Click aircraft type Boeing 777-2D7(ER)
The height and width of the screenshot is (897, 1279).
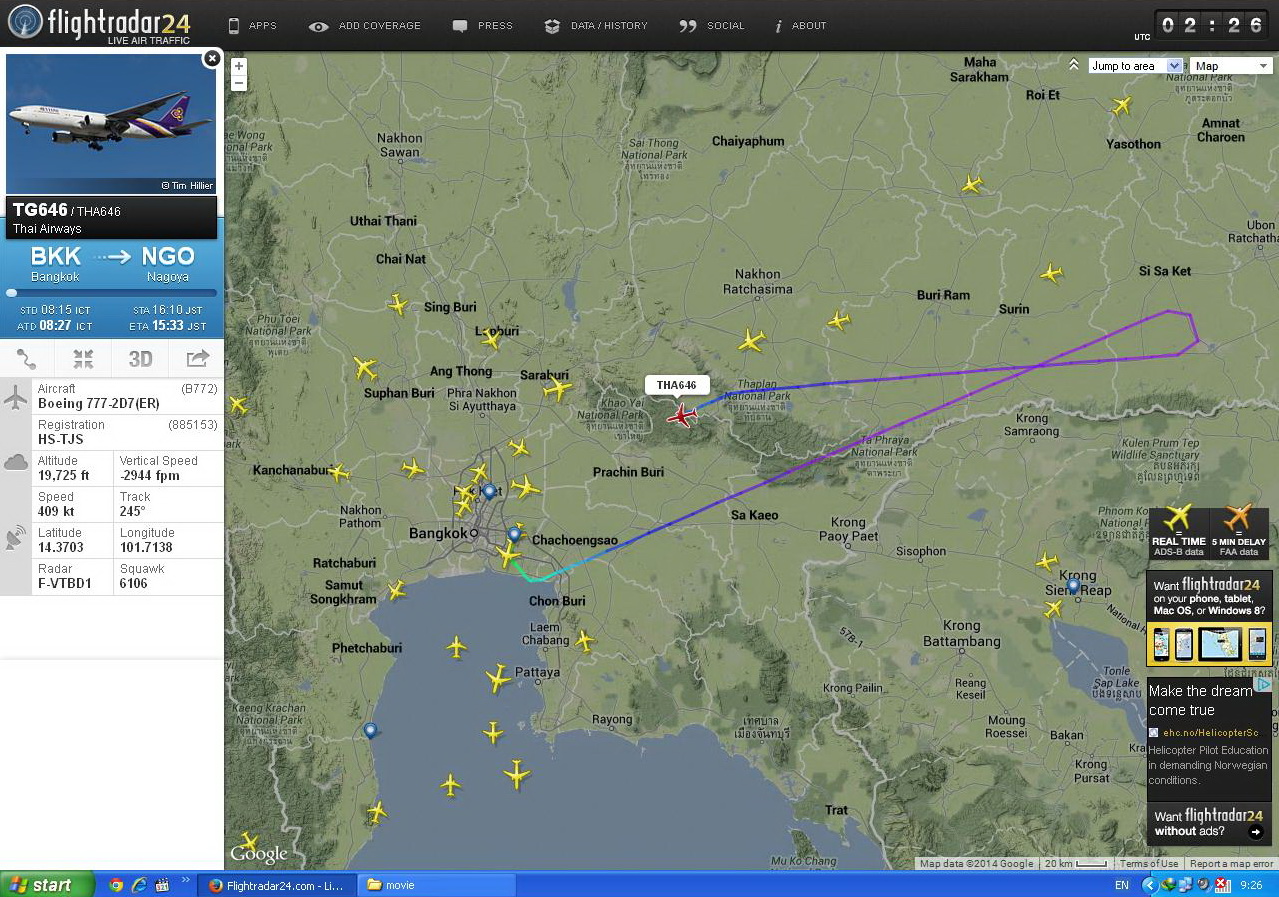97,403
